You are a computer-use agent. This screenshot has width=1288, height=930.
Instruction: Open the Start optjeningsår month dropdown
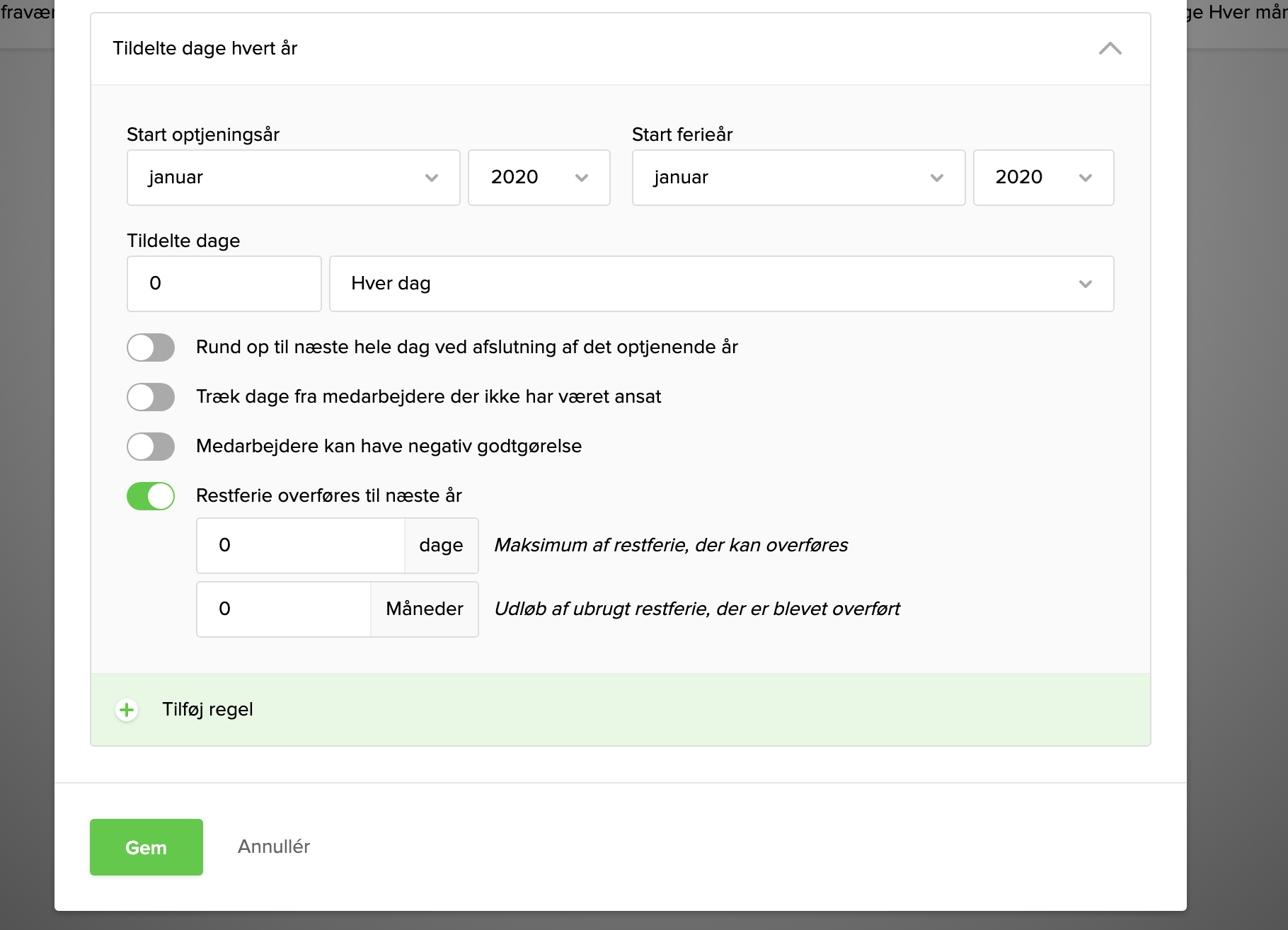click(294, 178)
